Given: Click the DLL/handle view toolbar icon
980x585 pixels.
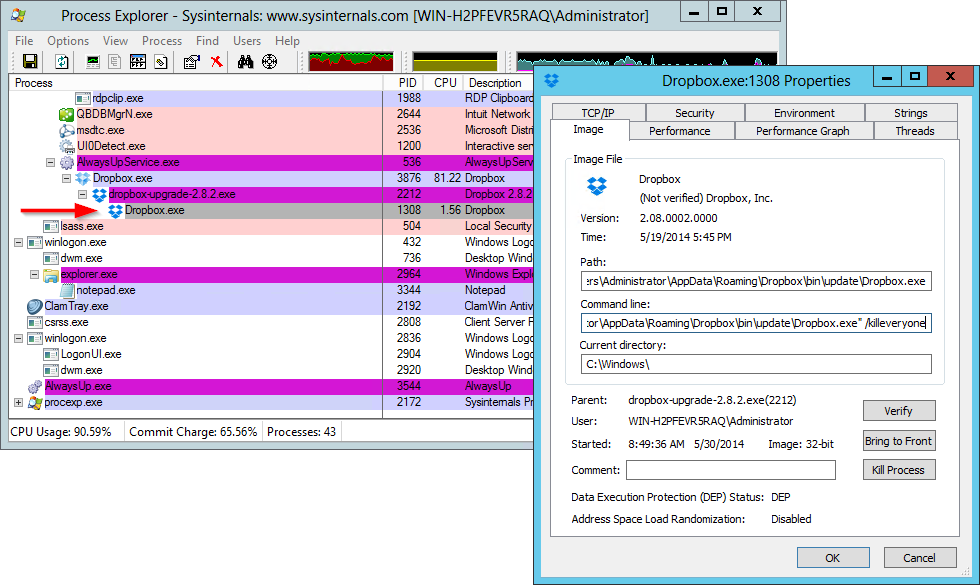Looking at the screenshot, I should [x=161, y=61].
